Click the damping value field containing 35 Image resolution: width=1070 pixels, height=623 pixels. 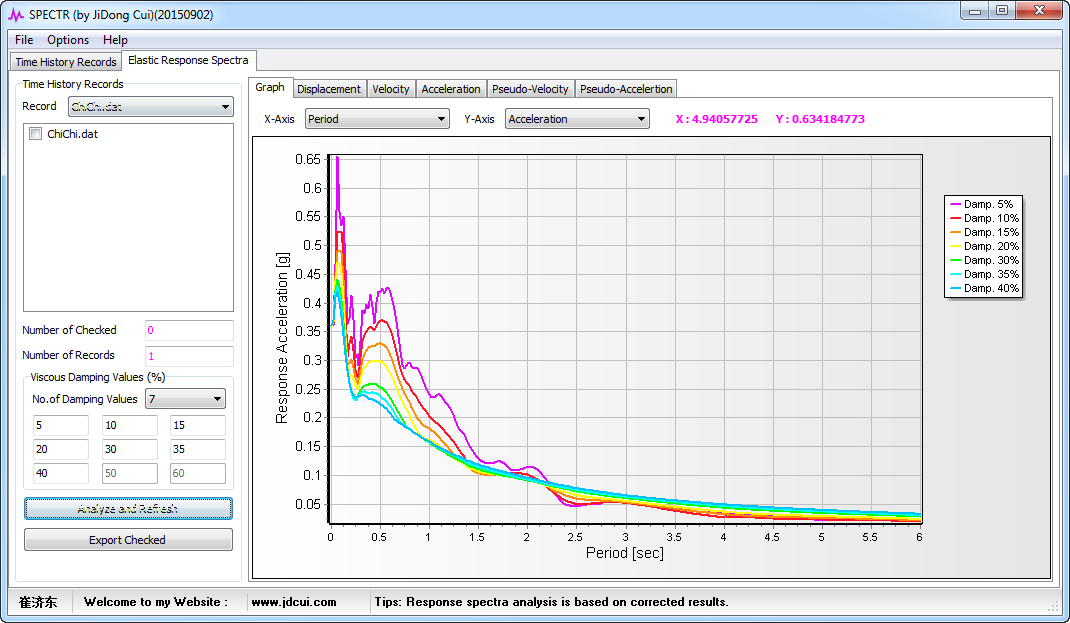(x=198, y=449)
